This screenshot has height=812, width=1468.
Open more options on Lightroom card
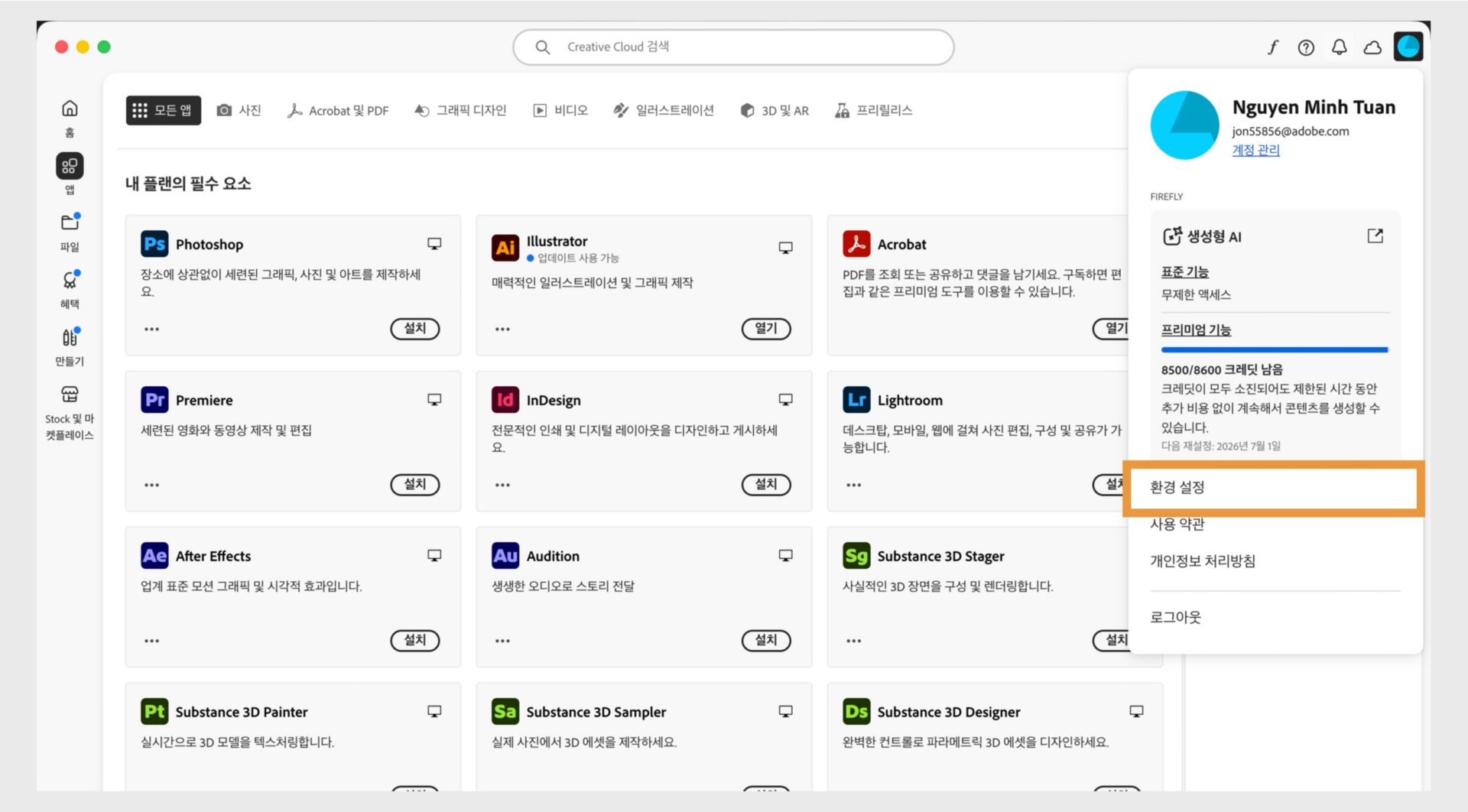853,485
